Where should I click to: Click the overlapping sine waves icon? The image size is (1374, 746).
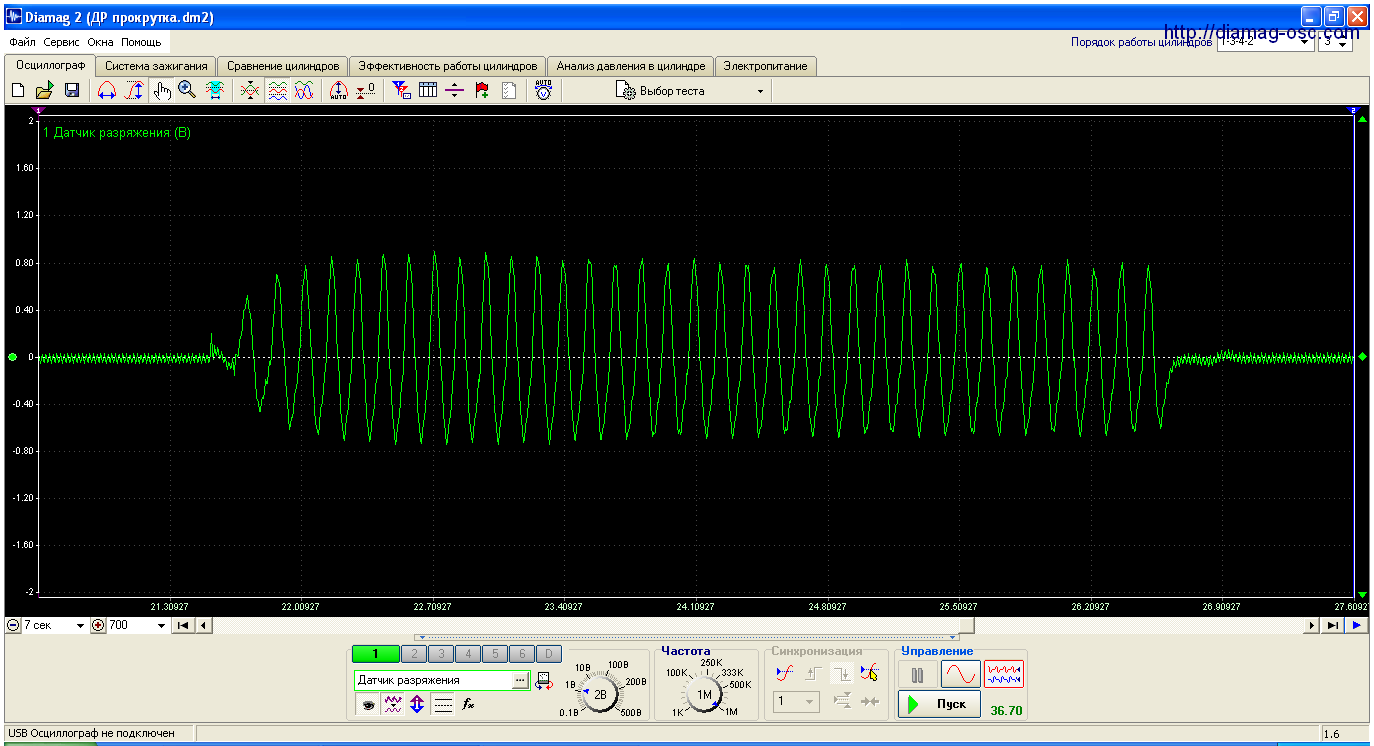[305, 90]
